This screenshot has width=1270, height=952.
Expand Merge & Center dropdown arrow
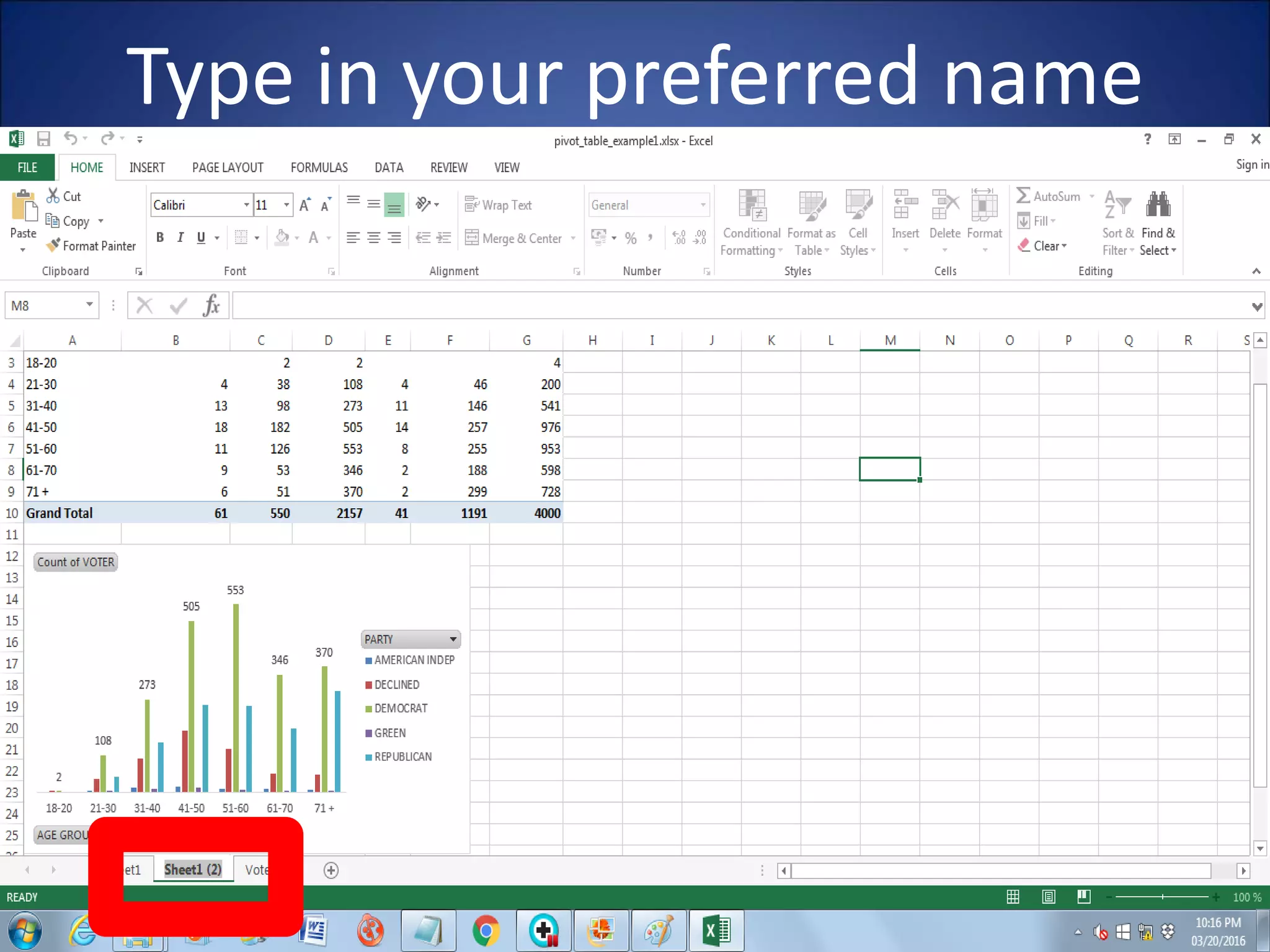pos(573,238)
